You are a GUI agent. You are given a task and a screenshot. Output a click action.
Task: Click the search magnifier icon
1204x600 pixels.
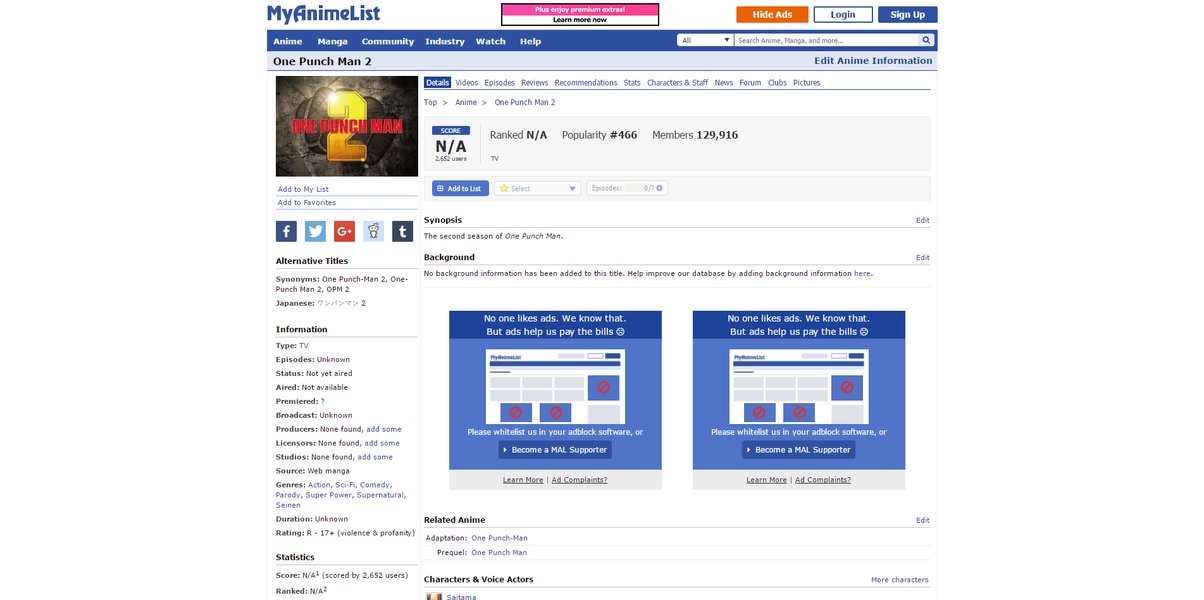click(926, 41)
